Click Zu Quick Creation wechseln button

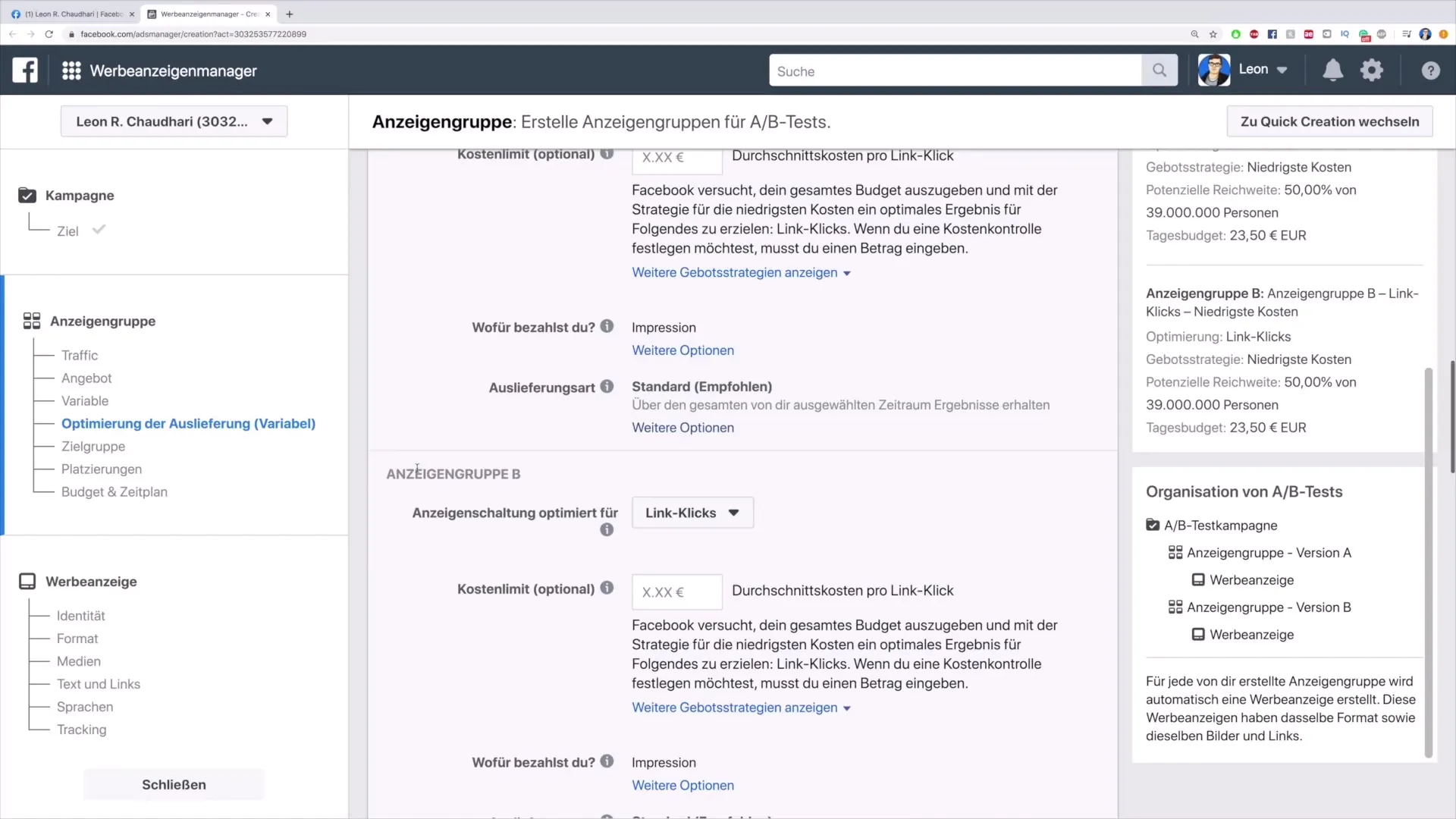(1330, 121)
